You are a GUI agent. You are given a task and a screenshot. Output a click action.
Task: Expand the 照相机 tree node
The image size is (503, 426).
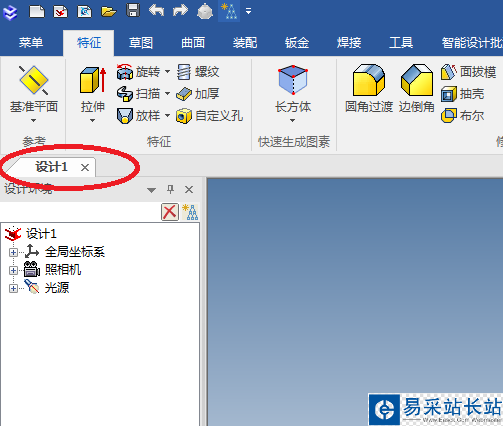pos(13,270)
